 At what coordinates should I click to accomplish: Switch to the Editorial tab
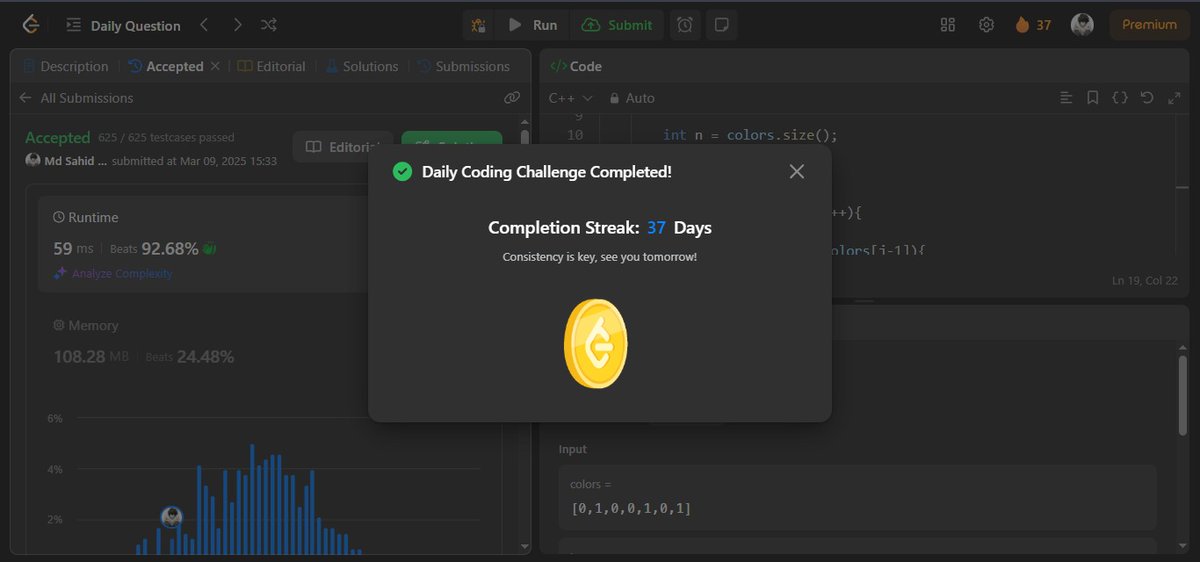coord(272,66)
